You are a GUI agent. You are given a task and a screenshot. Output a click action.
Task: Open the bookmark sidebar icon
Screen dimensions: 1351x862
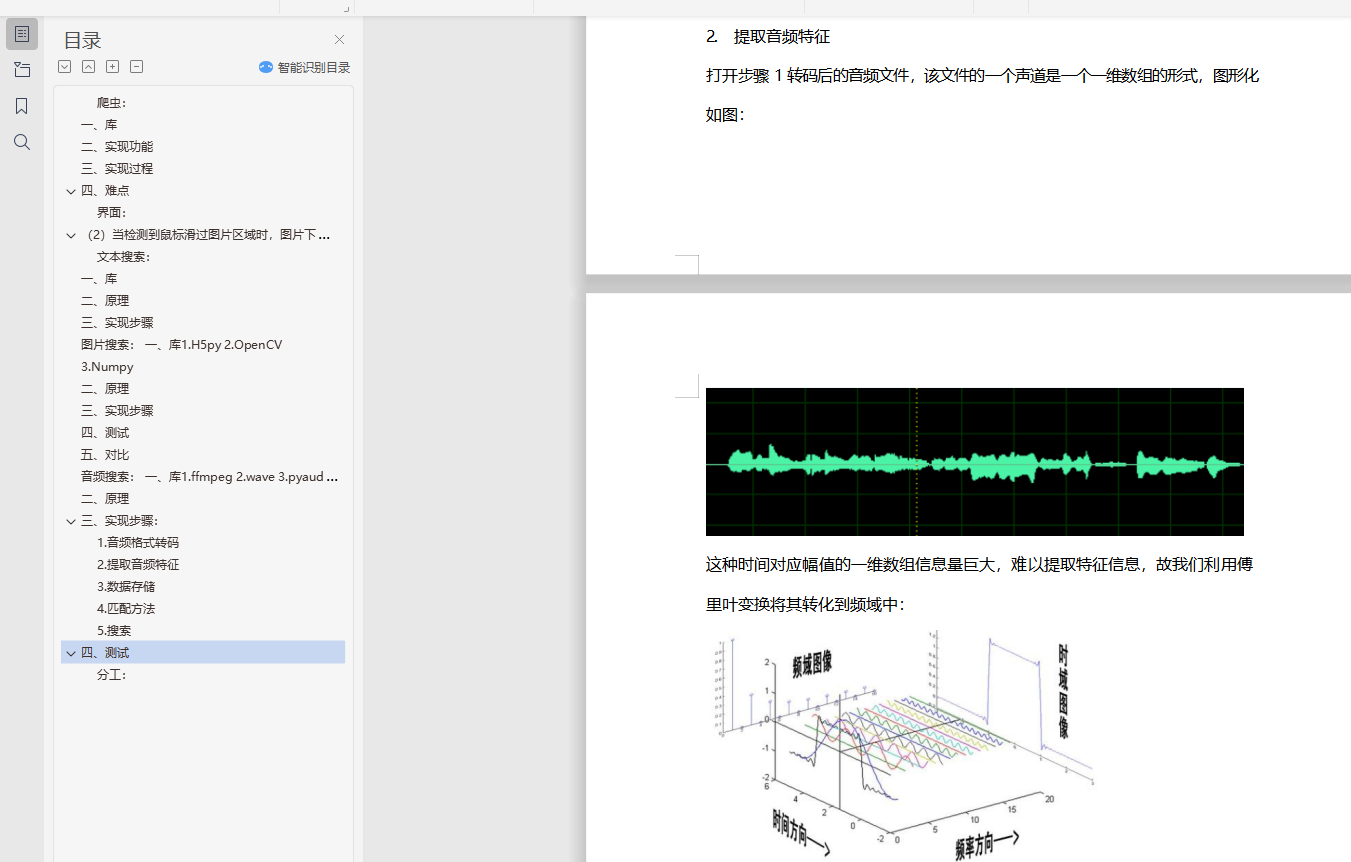tap(22, 106)
